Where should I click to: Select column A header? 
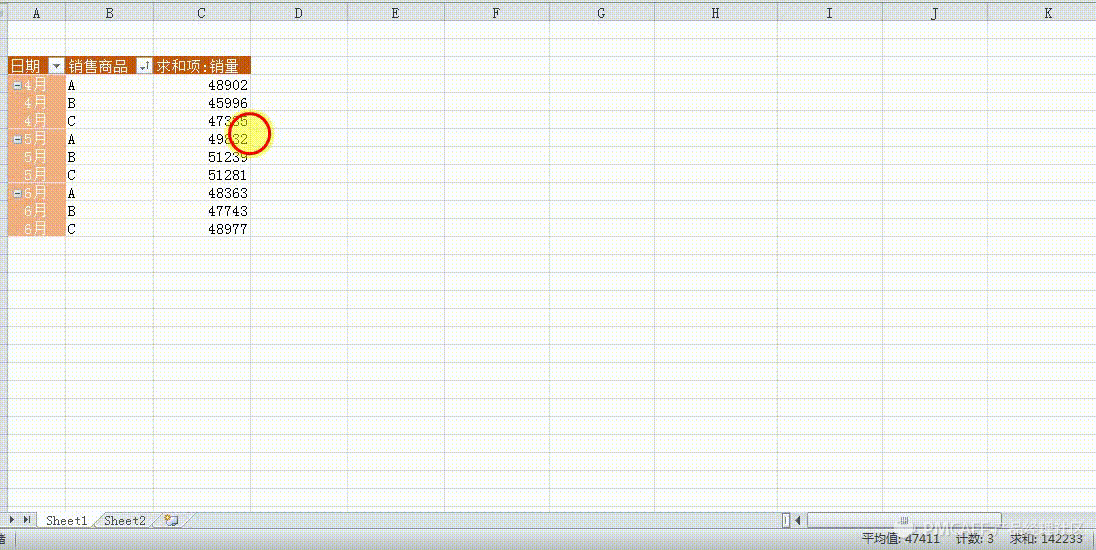(x=36, y=13)
